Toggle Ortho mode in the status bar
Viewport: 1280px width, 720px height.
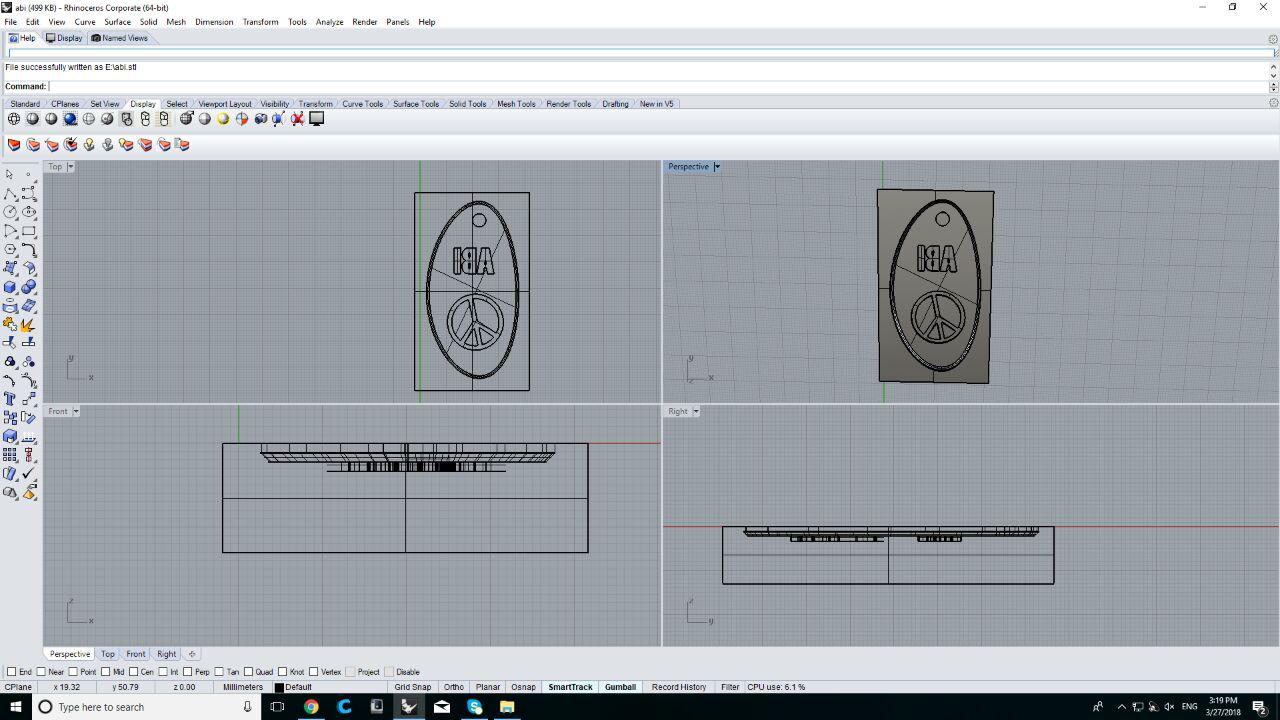(x=454, y=687)
